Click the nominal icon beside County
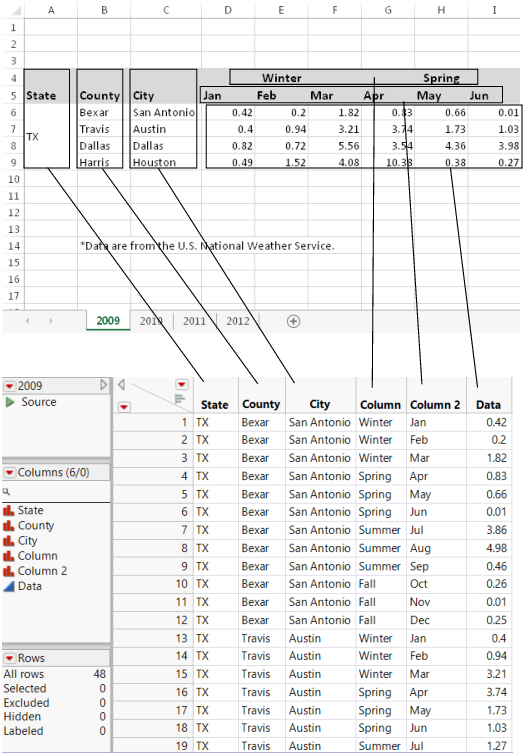Screen dimensions: 524x755 [x=9, y=525]
